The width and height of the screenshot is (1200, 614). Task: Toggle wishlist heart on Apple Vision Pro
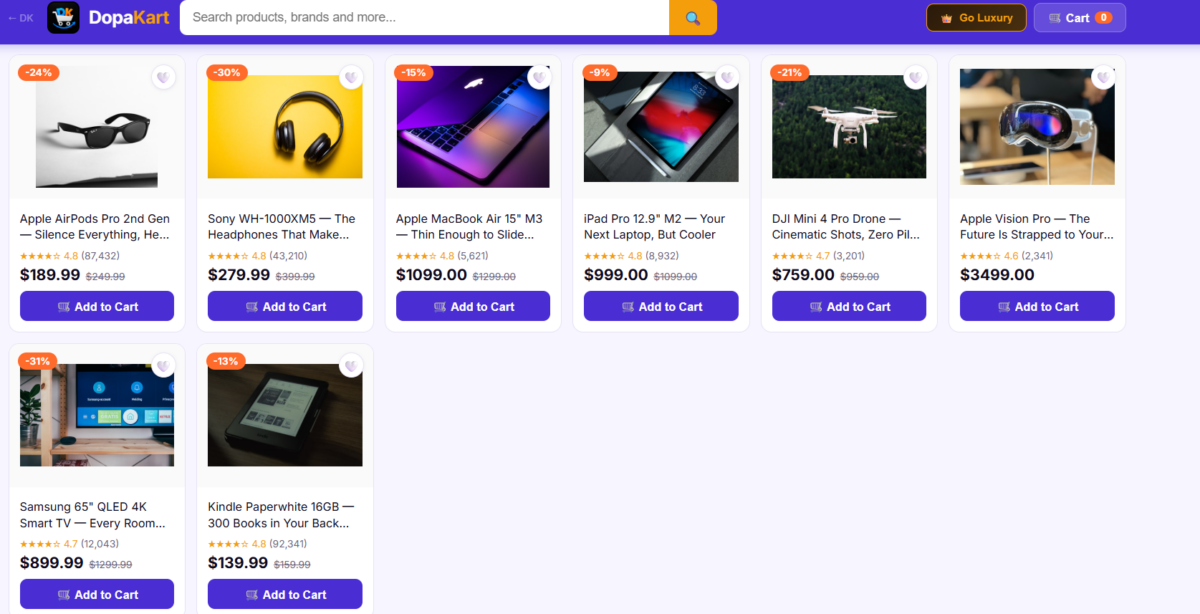click(x=1103, y=77)
